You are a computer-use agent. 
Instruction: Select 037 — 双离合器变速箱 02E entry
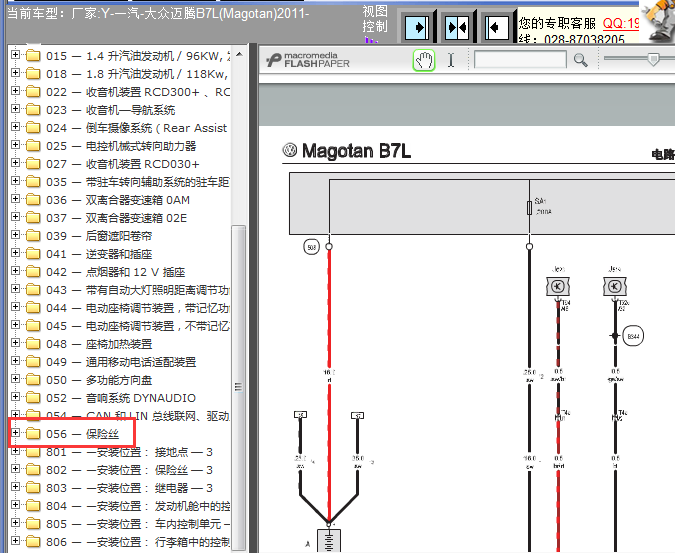pyautogui.click(x=116, y=218)
